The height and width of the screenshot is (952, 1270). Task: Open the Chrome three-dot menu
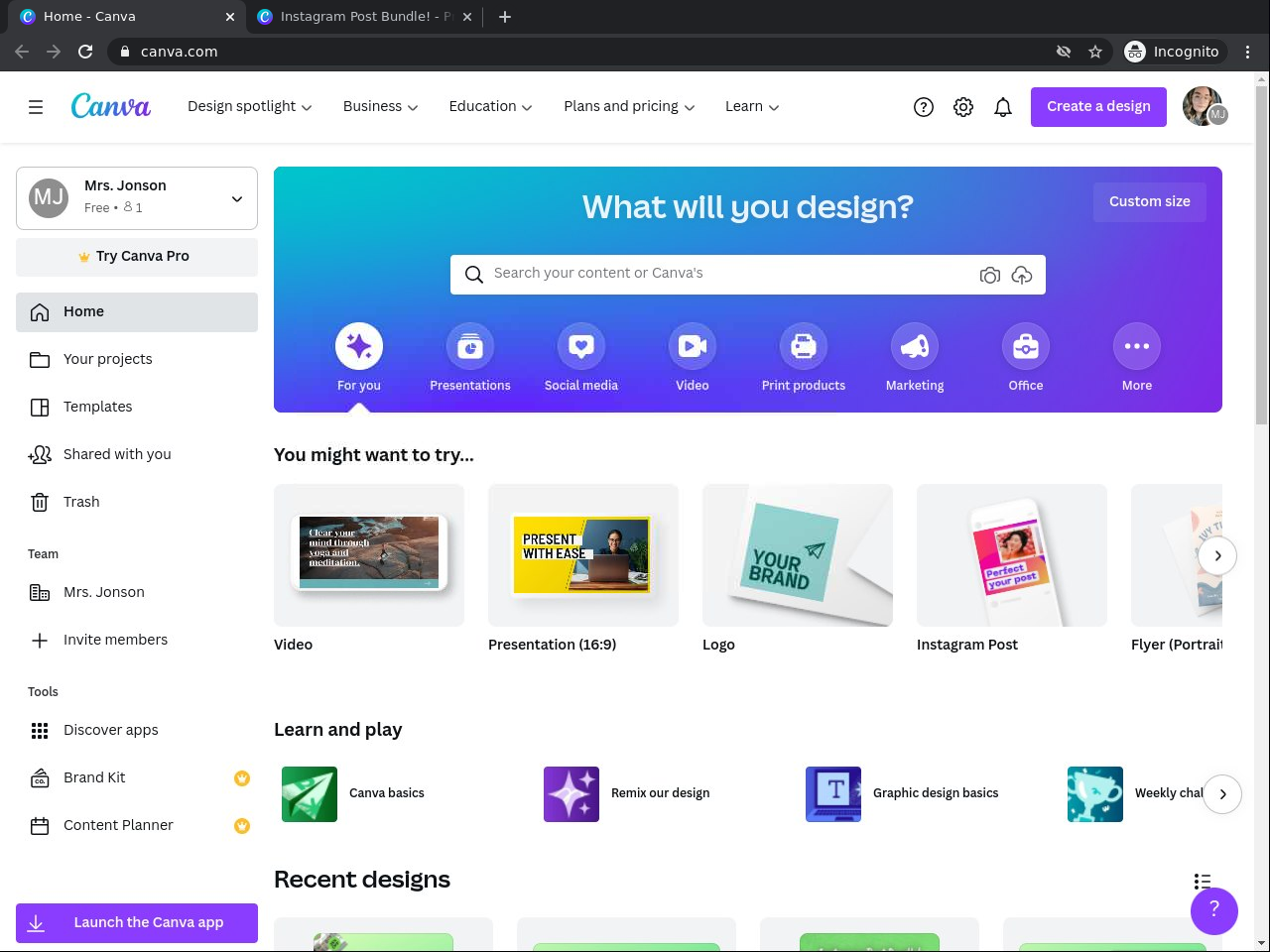point(1248,52)
